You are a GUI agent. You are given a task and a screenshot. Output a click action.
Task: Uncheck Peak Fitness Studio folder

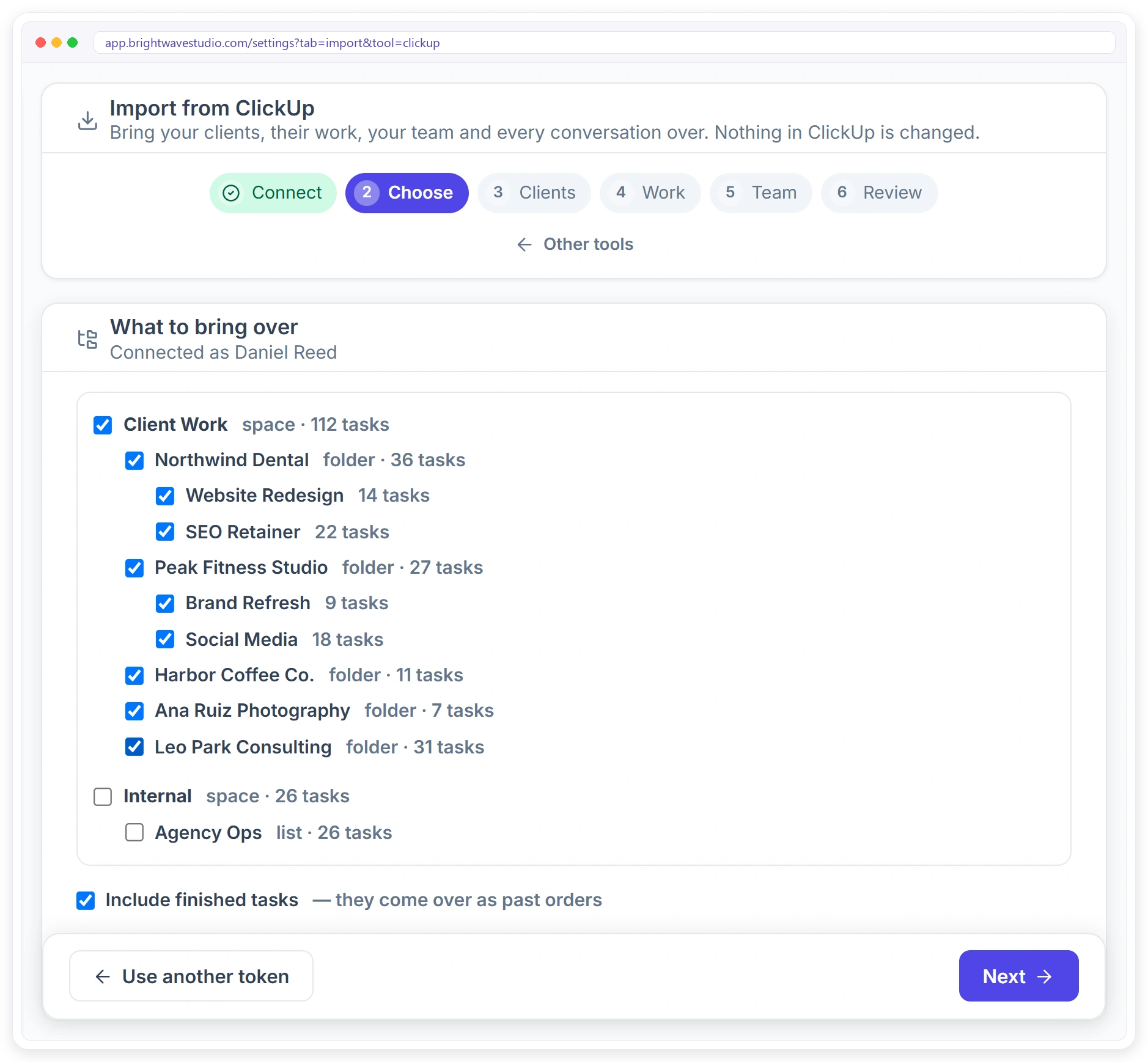pyautogui.click(x=134, y=568)
